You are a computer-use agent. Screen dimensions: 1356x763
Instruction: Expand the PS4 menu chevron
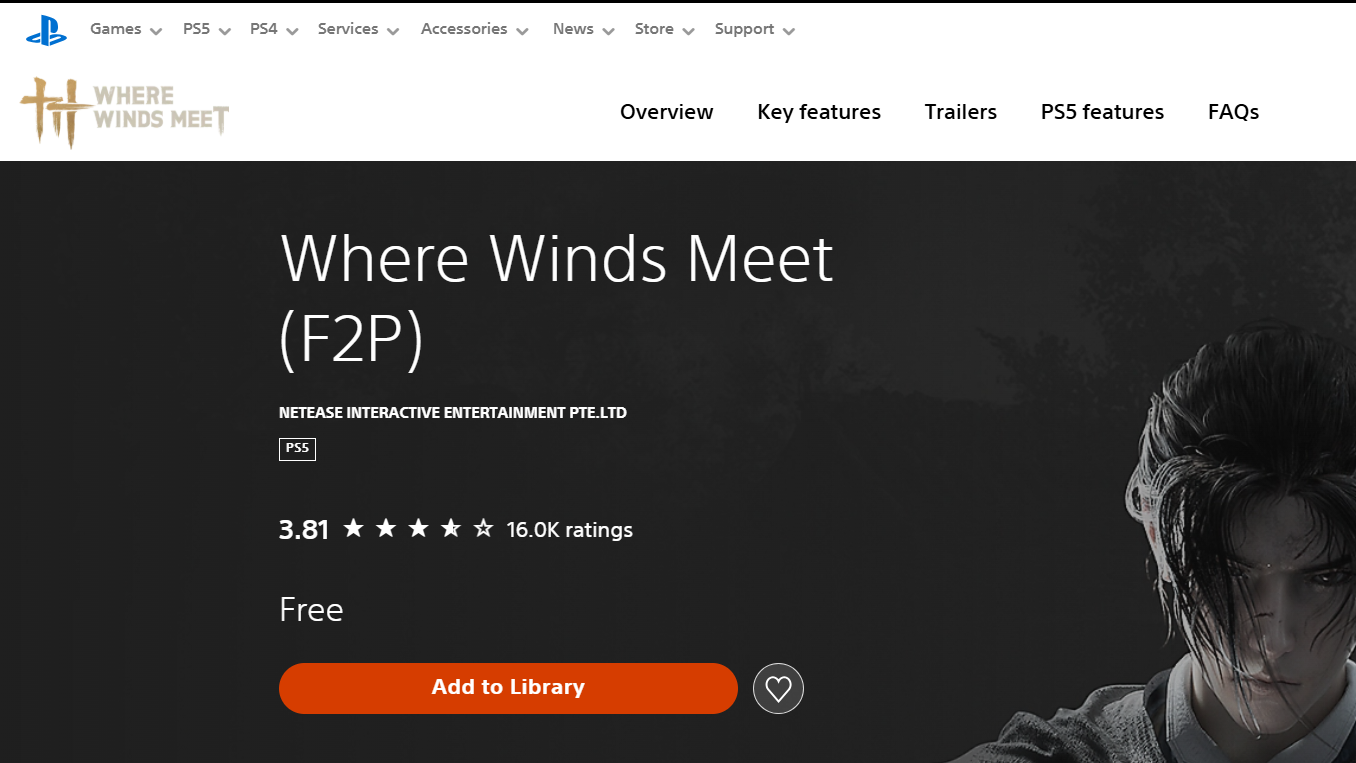[292, 32]
